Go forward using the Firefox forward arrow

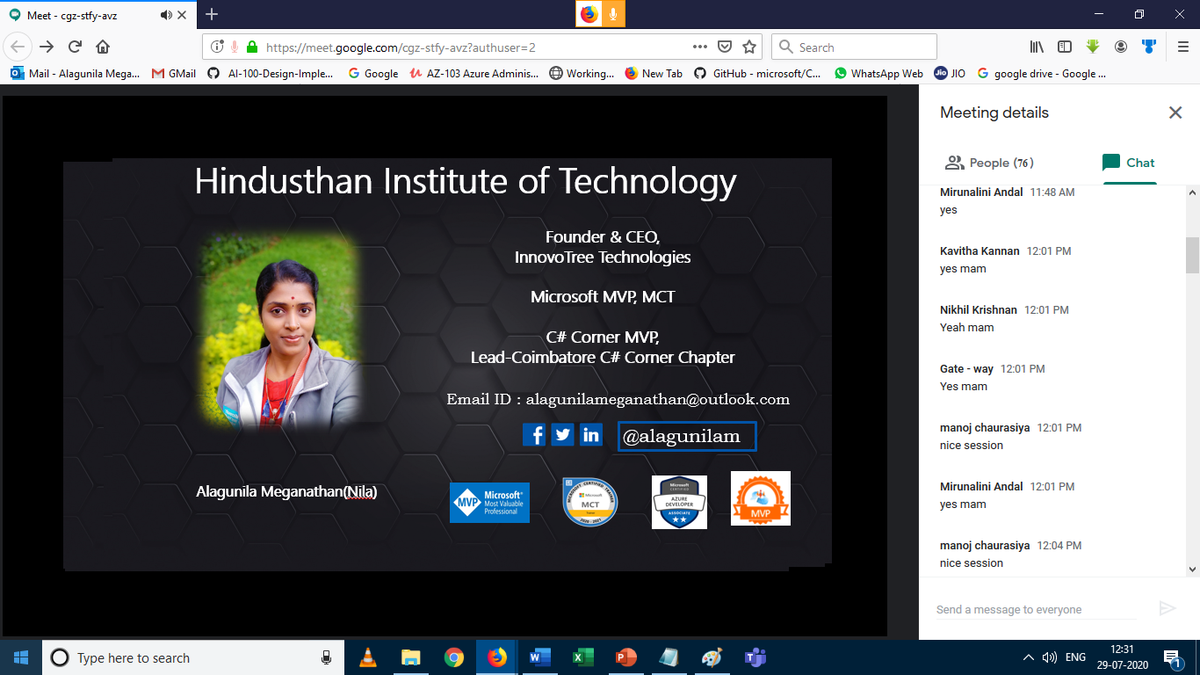[46, 47]
